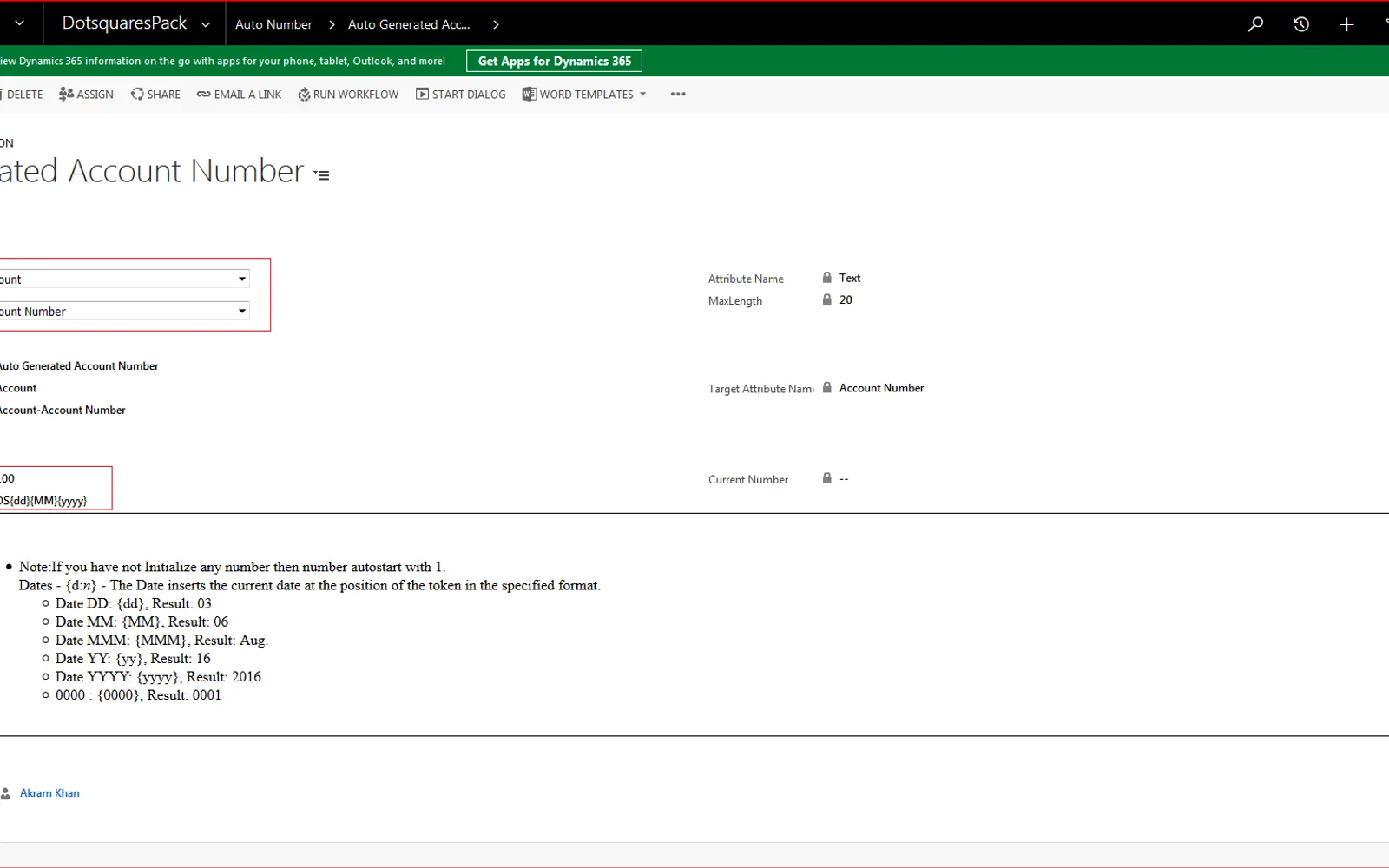The height and width of the screenshot is (868, 1389).
Task: Click the Start Dialog command label
Action: 469,94
